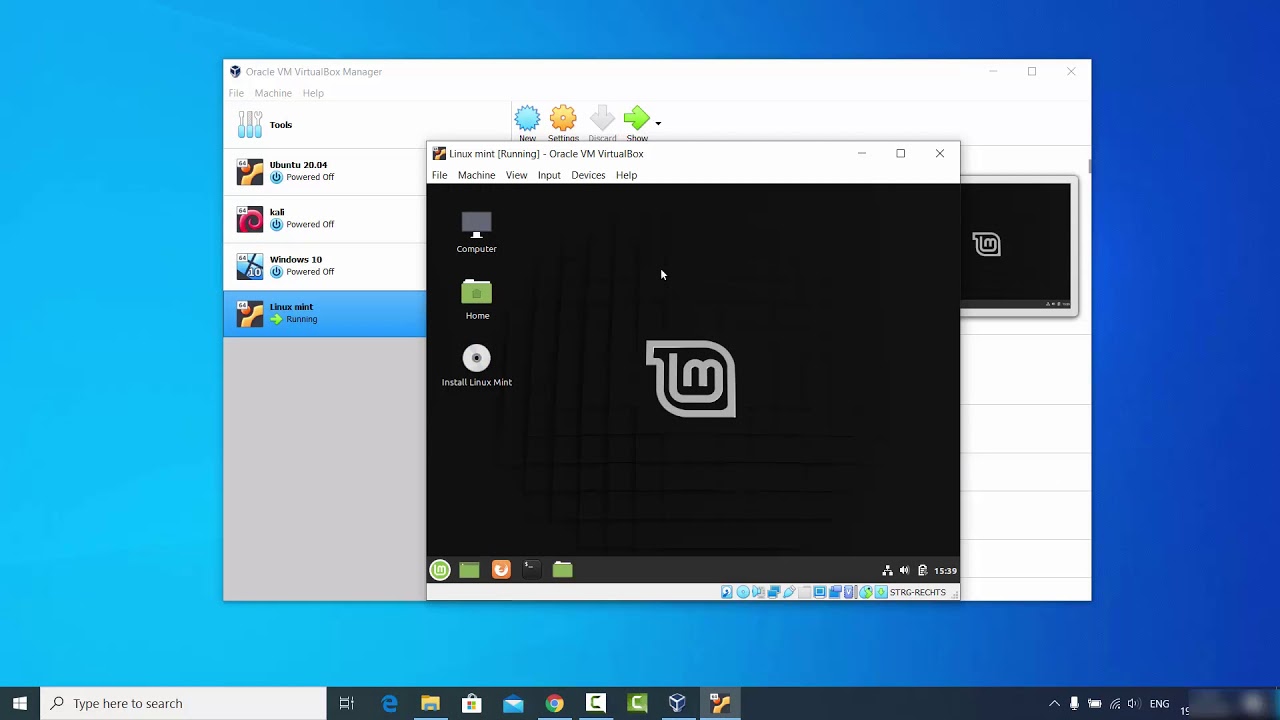The image size is (1280, 720).
Task: Click the update manager icon in the Mint tray
Action: click(922, 571)
